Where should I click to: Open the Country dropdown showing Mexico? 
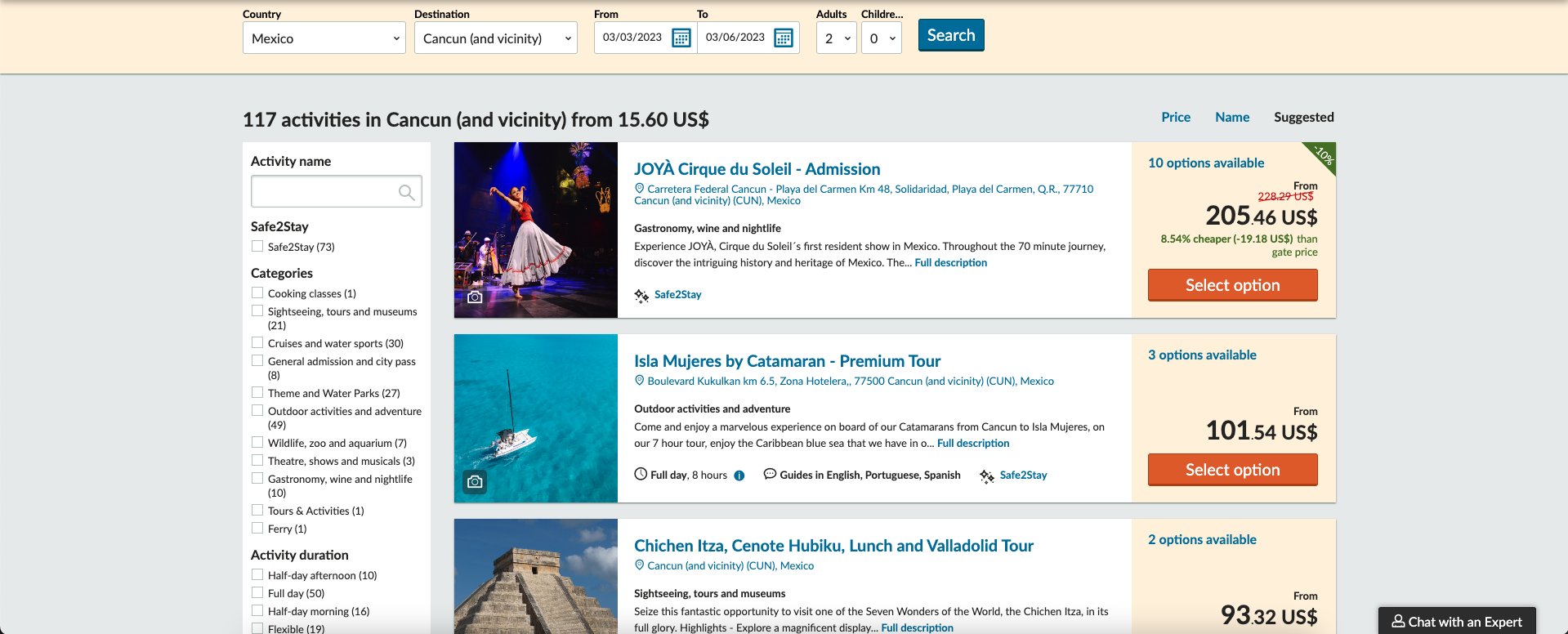324,38
